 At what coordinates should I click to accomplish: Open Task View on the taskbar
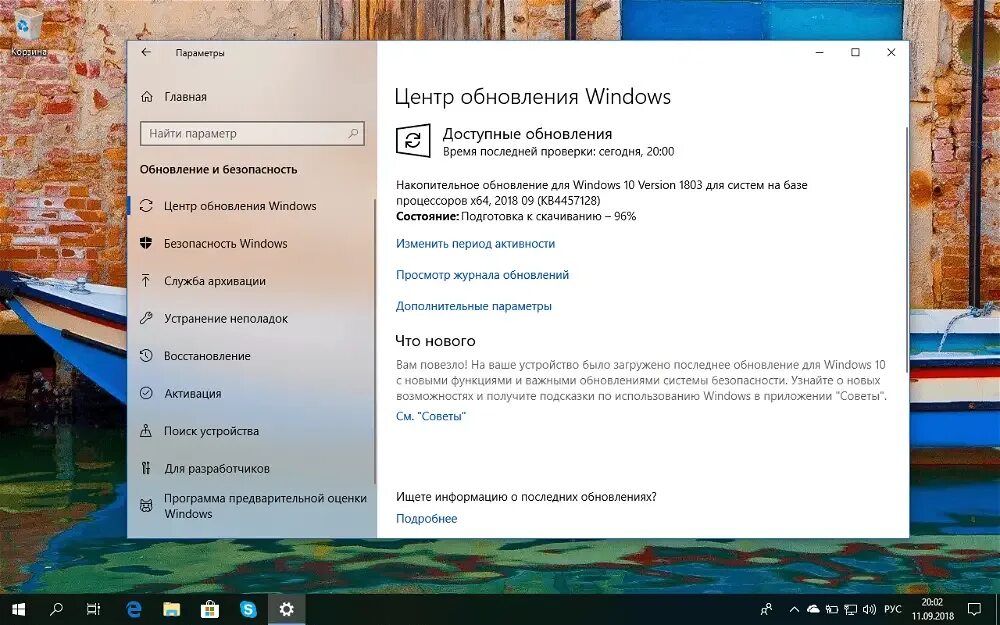94,609
